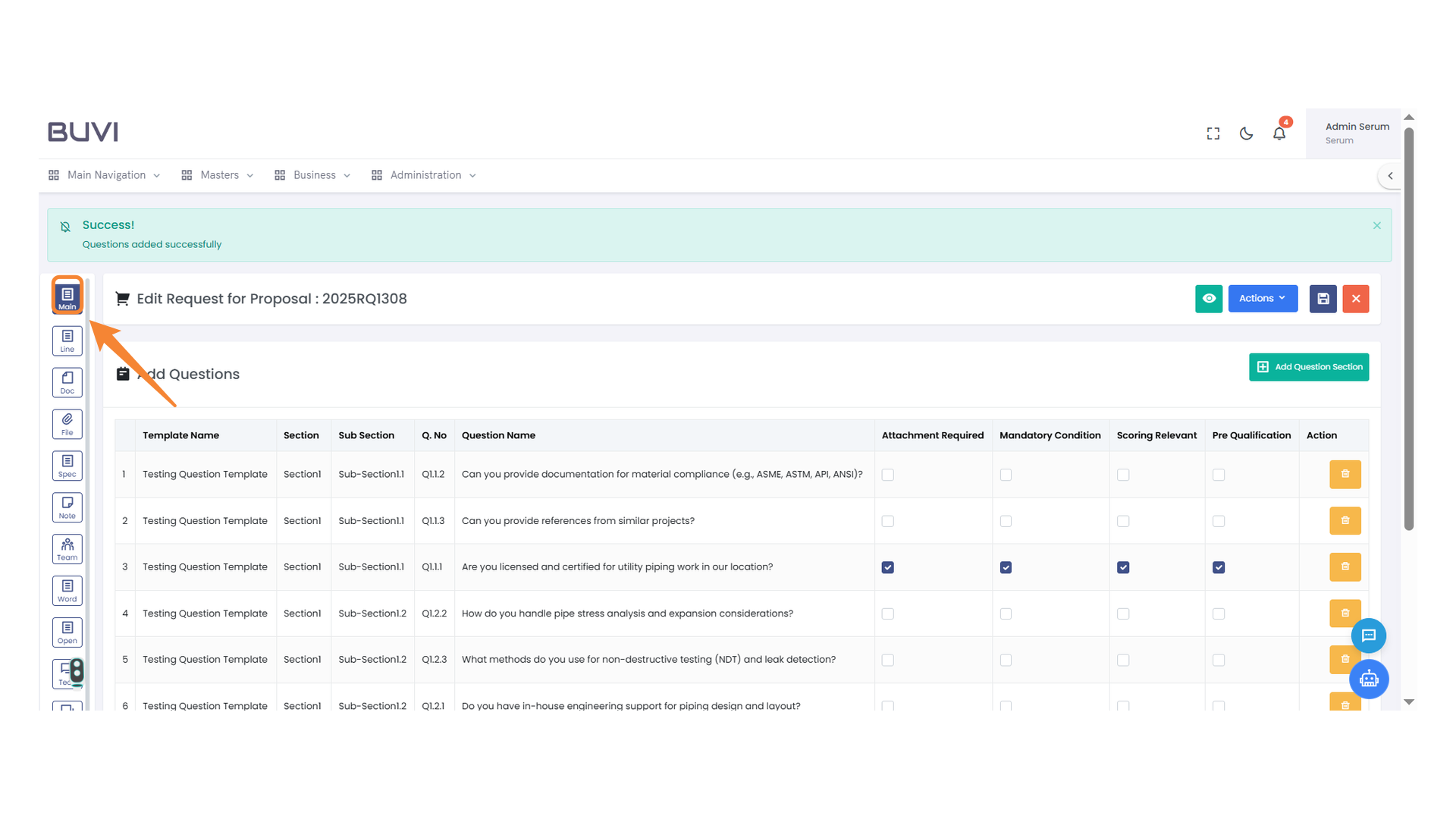Viewport: 1456px width, 819px height.
Task: Click the blue save disk icon
Action: [x=1323, y=299]
